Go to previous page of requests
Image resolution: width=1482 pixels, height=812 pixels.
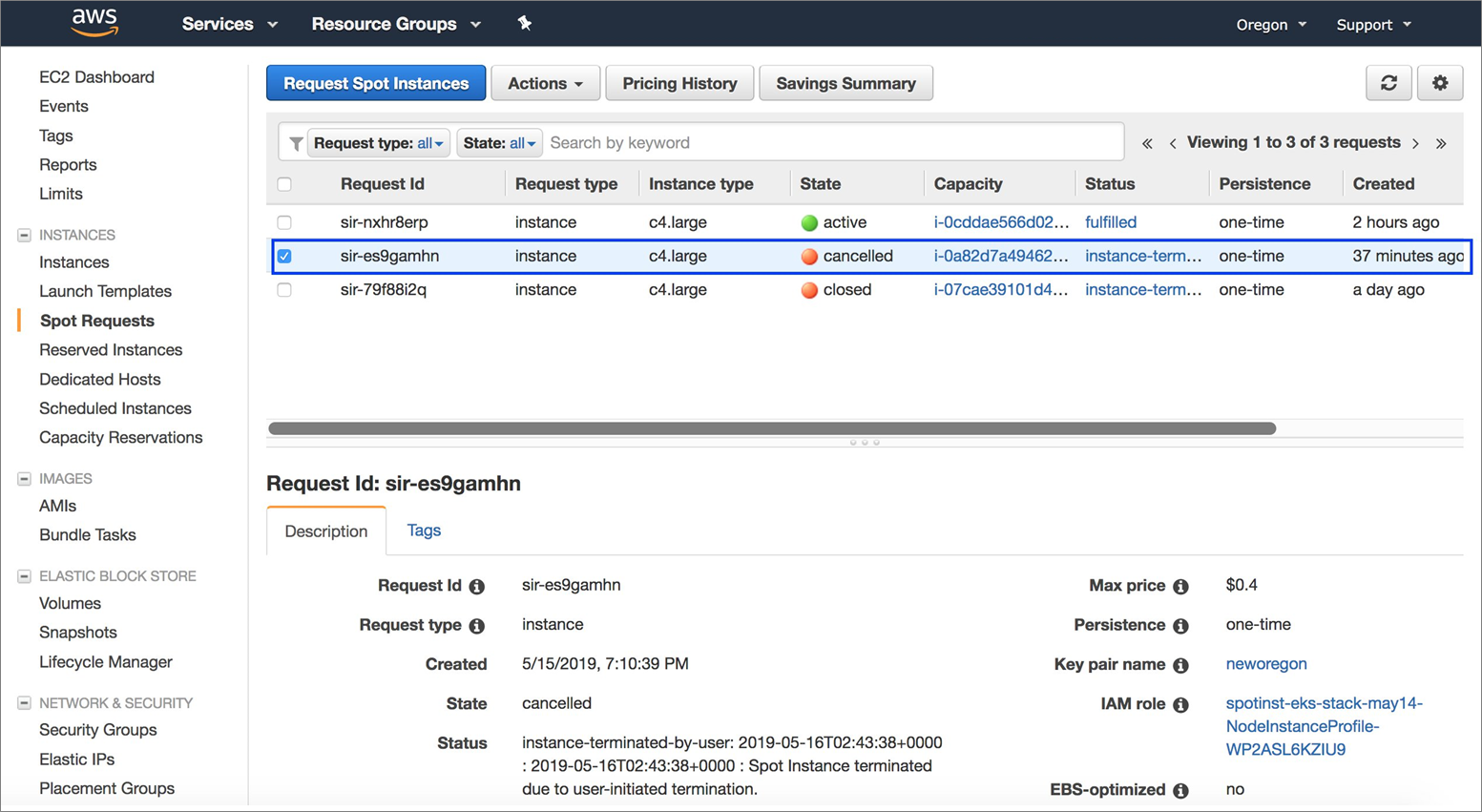coord(1172,143)
